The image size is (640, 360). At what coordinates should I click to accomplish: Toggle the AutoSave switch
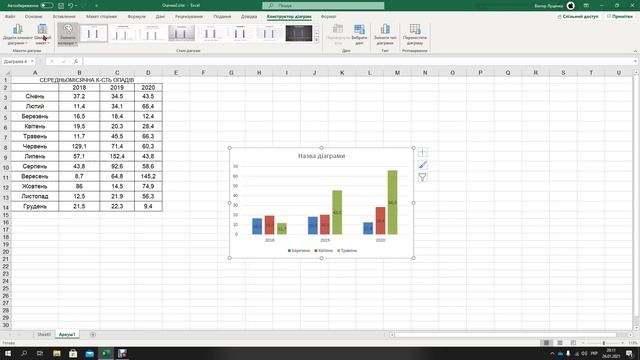pyautogui.click(x=47, y=5)
